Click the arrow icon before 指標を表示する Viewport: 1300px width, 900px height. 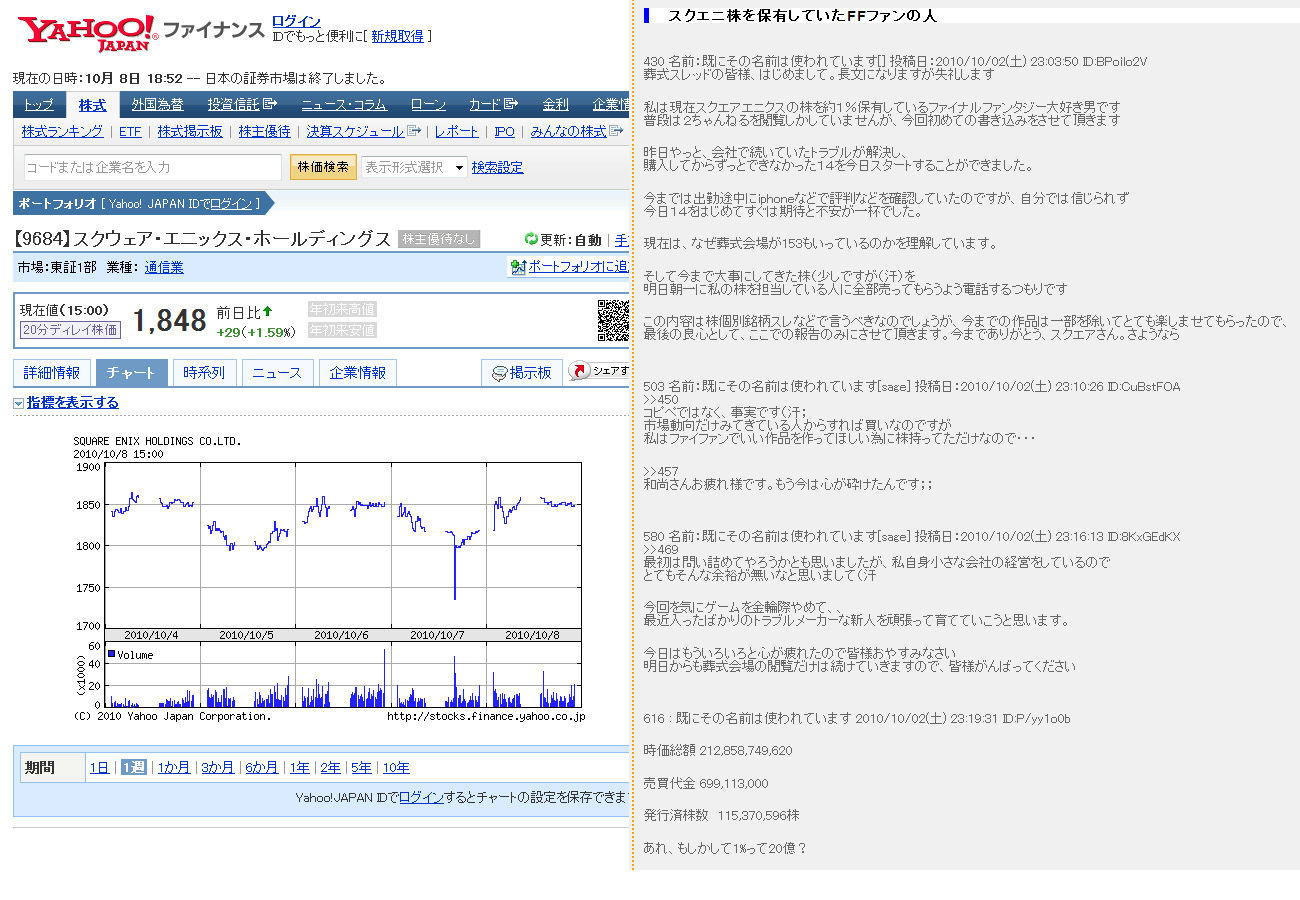(x=19, y=403)
